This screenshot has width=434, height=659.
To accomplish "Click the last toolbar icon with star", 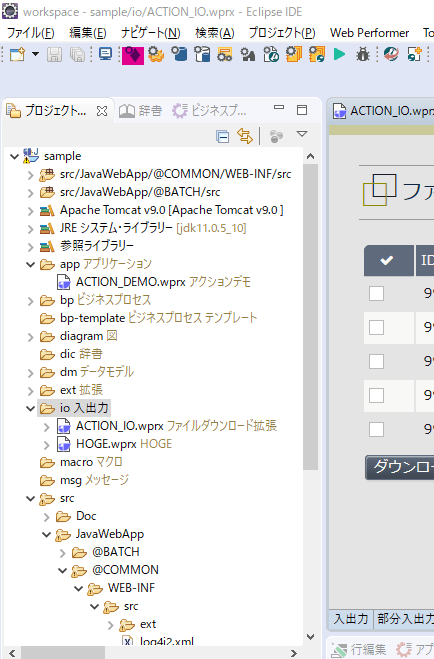I will pos(414,55).
